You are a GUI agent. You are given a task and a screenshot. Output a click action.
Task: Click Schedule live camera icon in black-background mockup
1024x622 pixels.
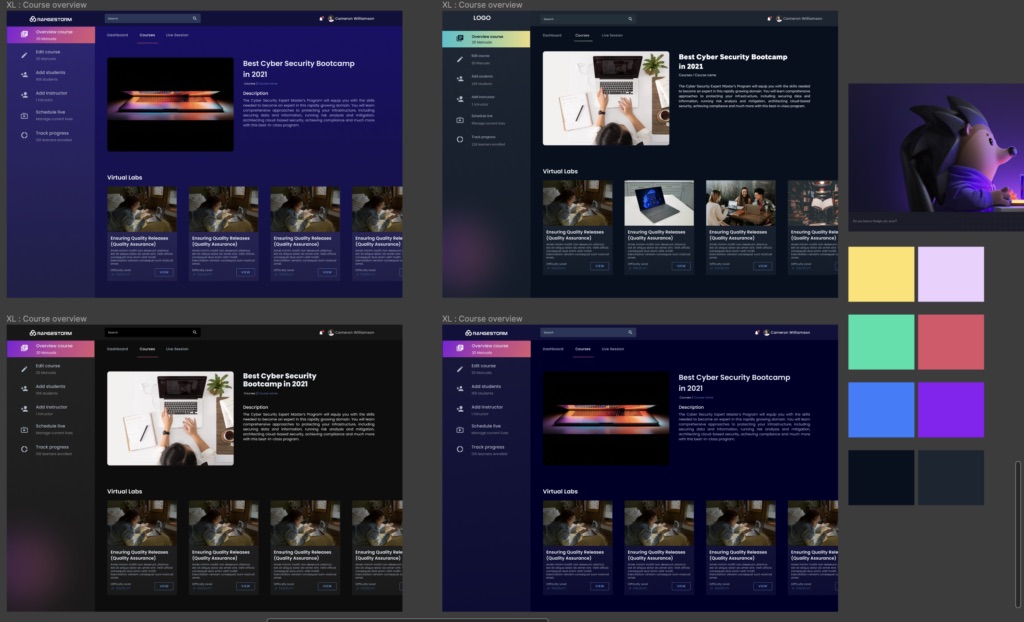pyautogui.click(x=24, y=430)
